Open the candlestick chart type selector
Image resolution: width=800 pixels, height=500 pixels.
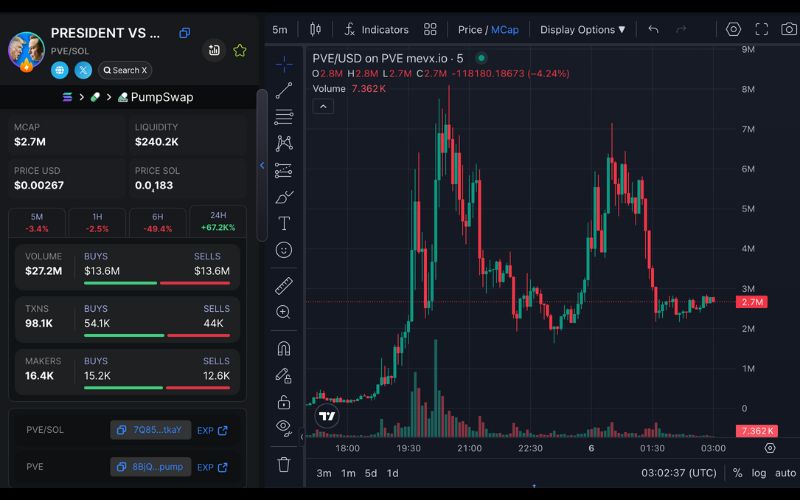point(315,30)
